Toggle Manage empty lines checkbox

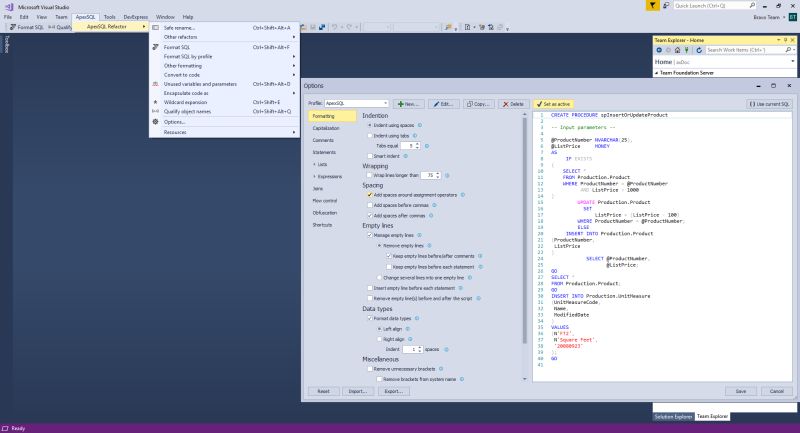coord(370,235)
